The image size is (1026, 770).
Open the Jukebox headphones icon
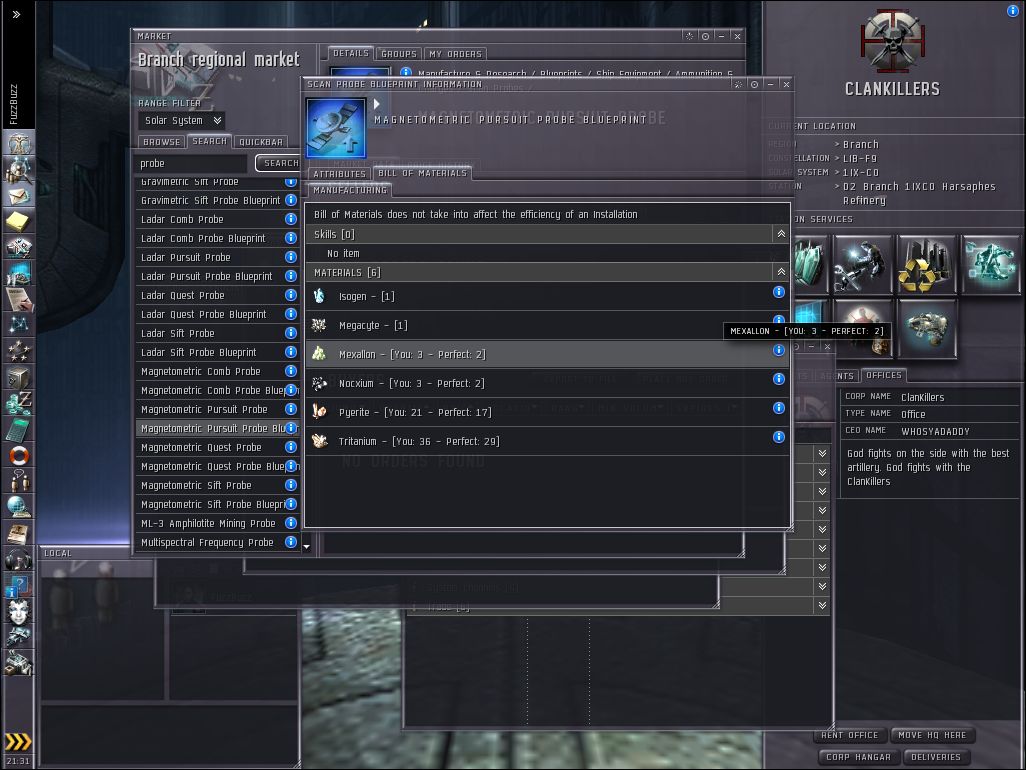[x=18, y=559]
